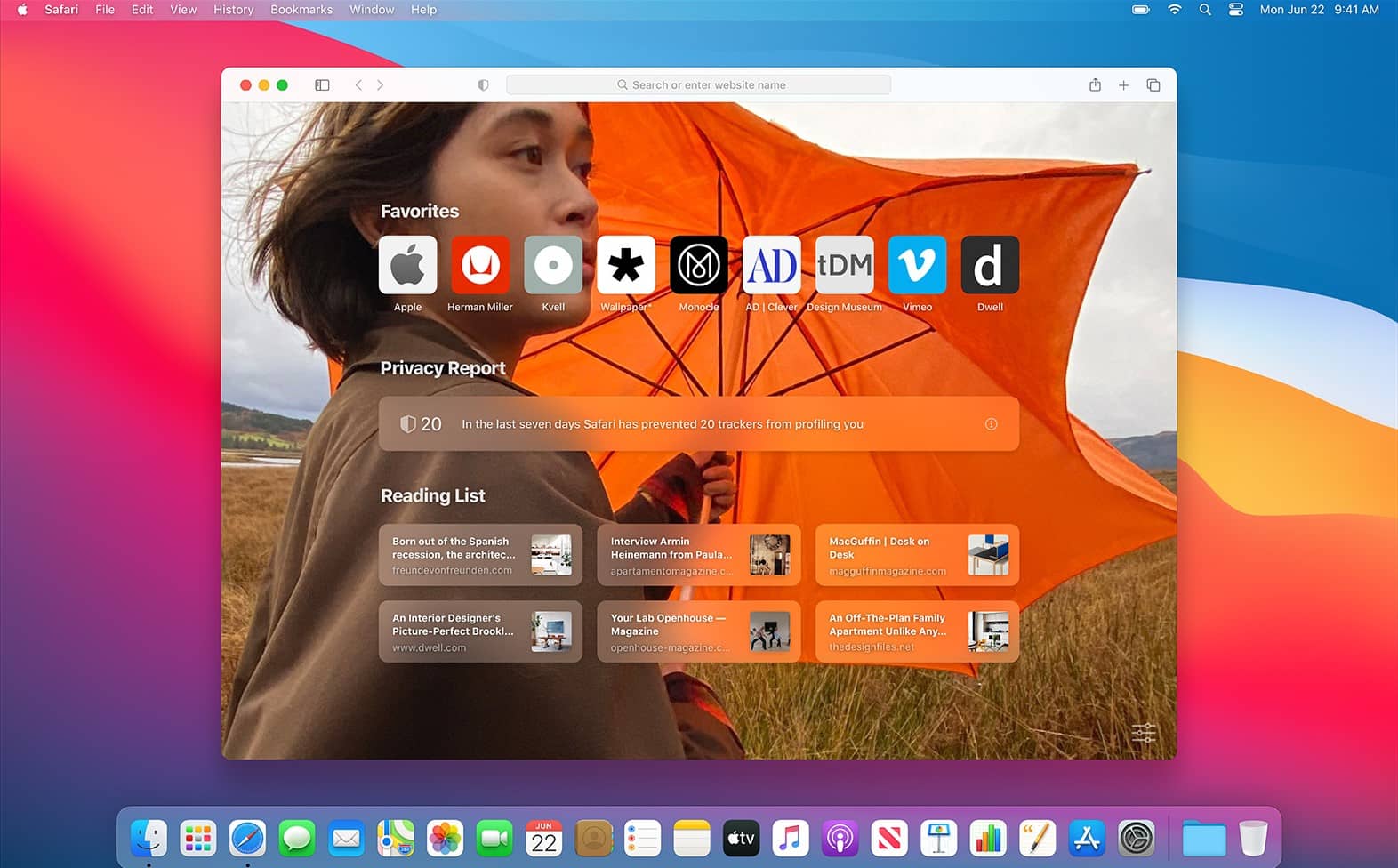Open the History menu

(x=233, y=10)
